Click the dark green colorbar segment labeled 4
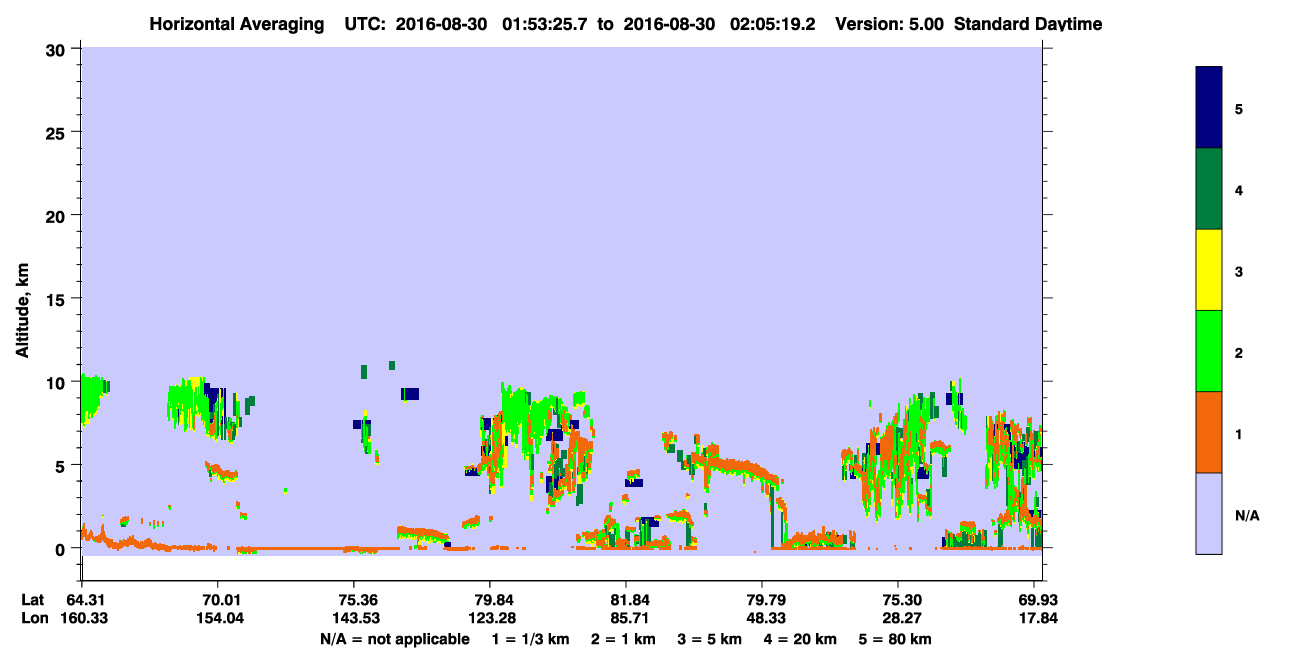This screenshot has height=667, width=1300. [1209, 189]
